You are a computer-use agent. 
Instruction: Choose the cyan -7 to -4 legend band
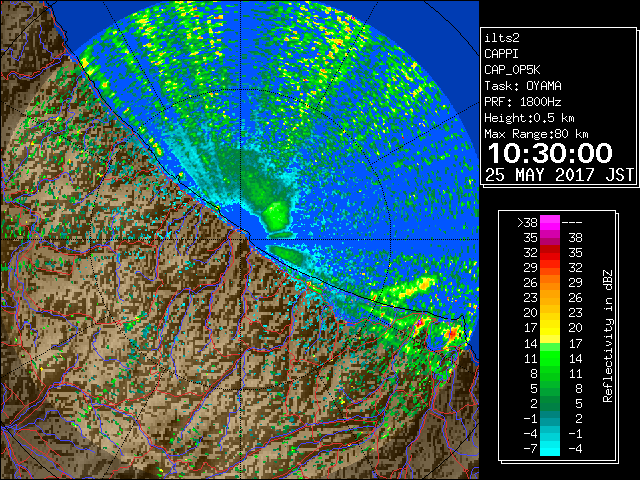pos(550,448)
